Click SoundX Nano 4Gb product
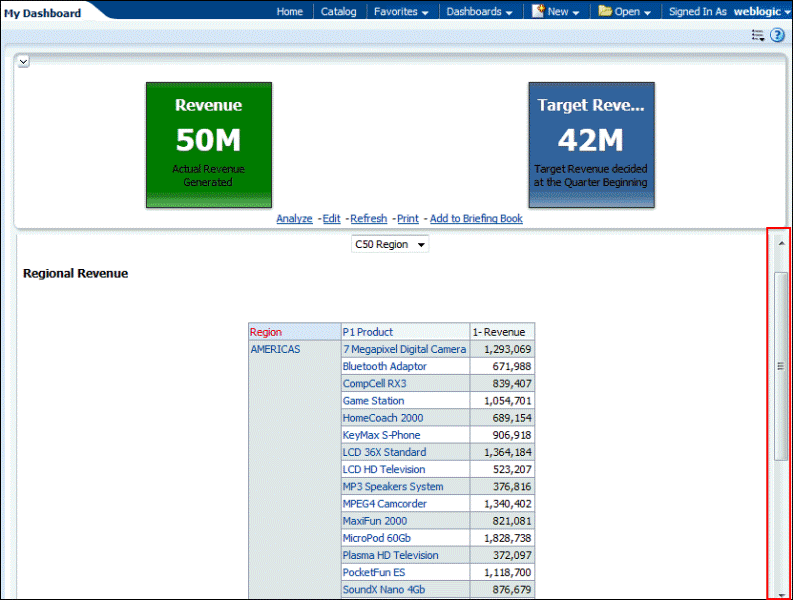 384,590
